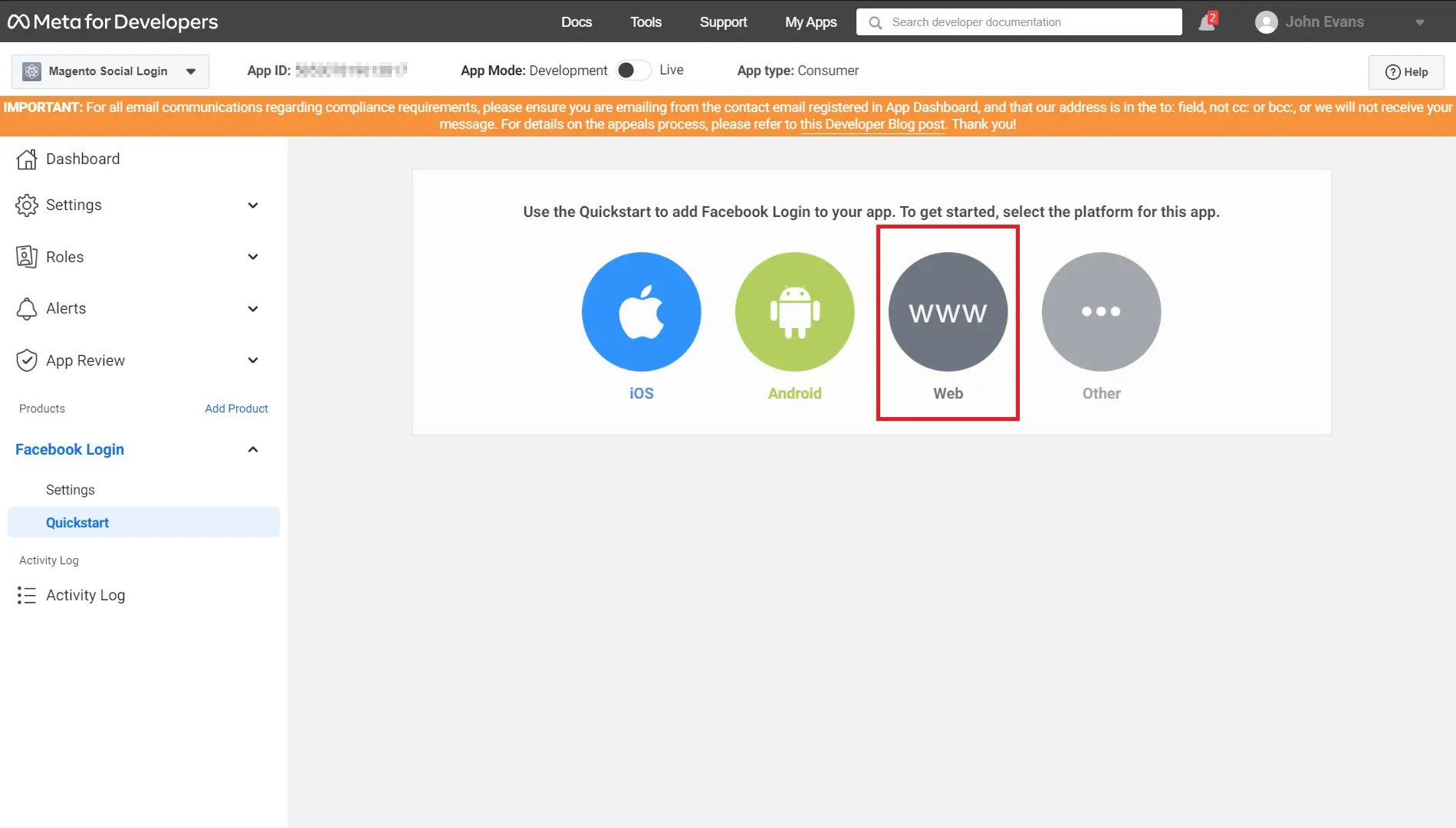Click the Roles sidebar icon
1456x828 pixels.
coord(26,257)
